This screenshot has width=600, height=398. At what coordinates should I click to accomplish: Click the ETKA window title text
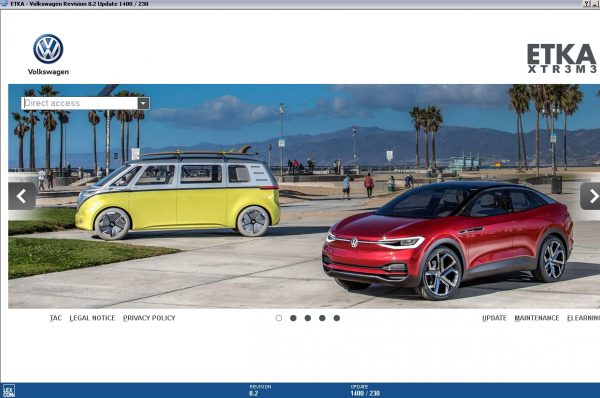point(79,4)
